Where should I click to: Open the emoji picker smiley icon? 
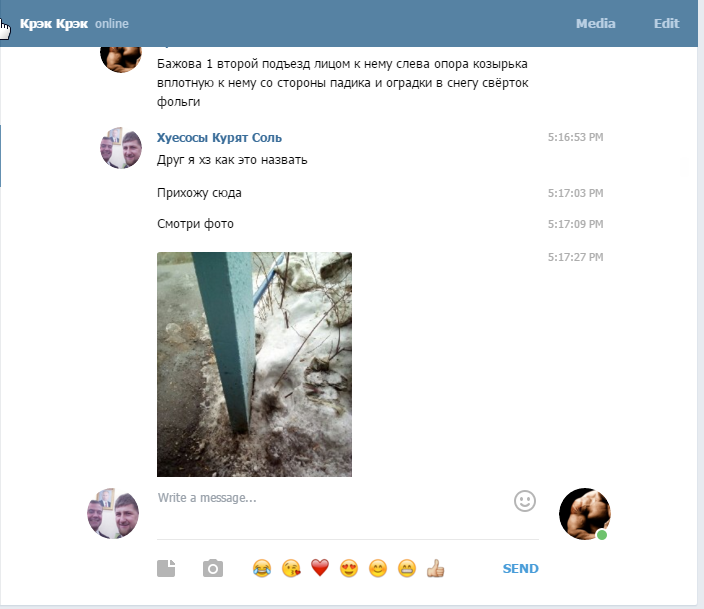pos(524,501)
